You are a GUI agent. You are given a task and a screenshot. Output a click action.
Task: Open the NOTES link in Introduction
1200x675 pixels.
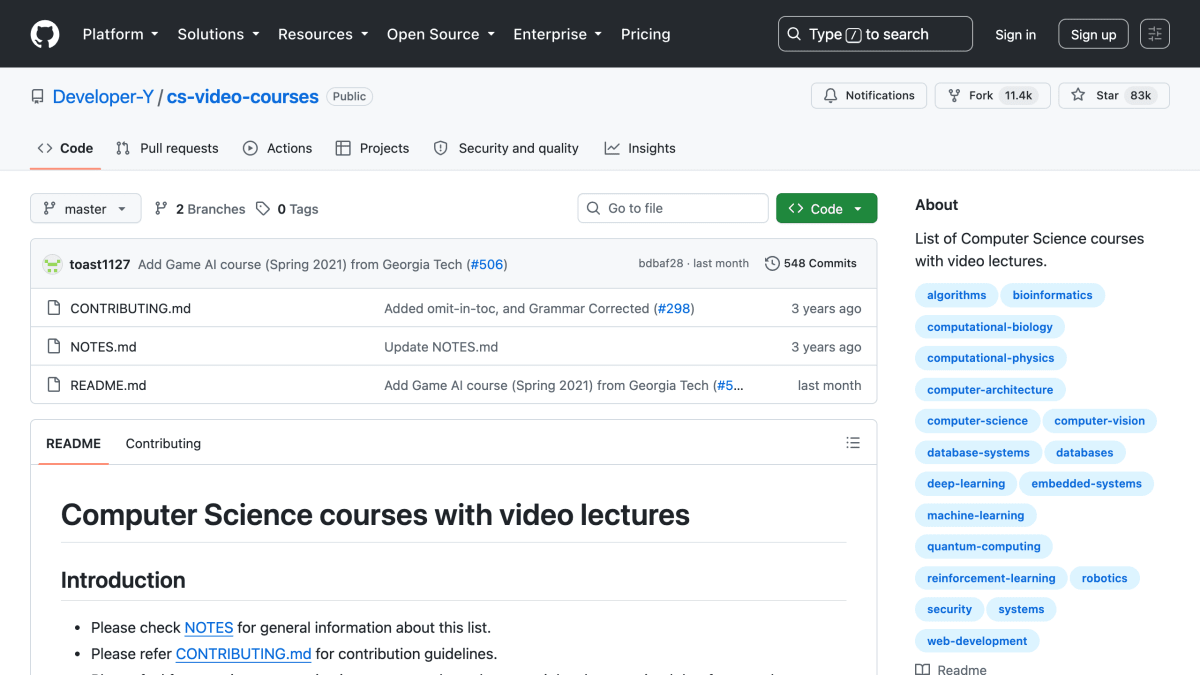point(209,627)
